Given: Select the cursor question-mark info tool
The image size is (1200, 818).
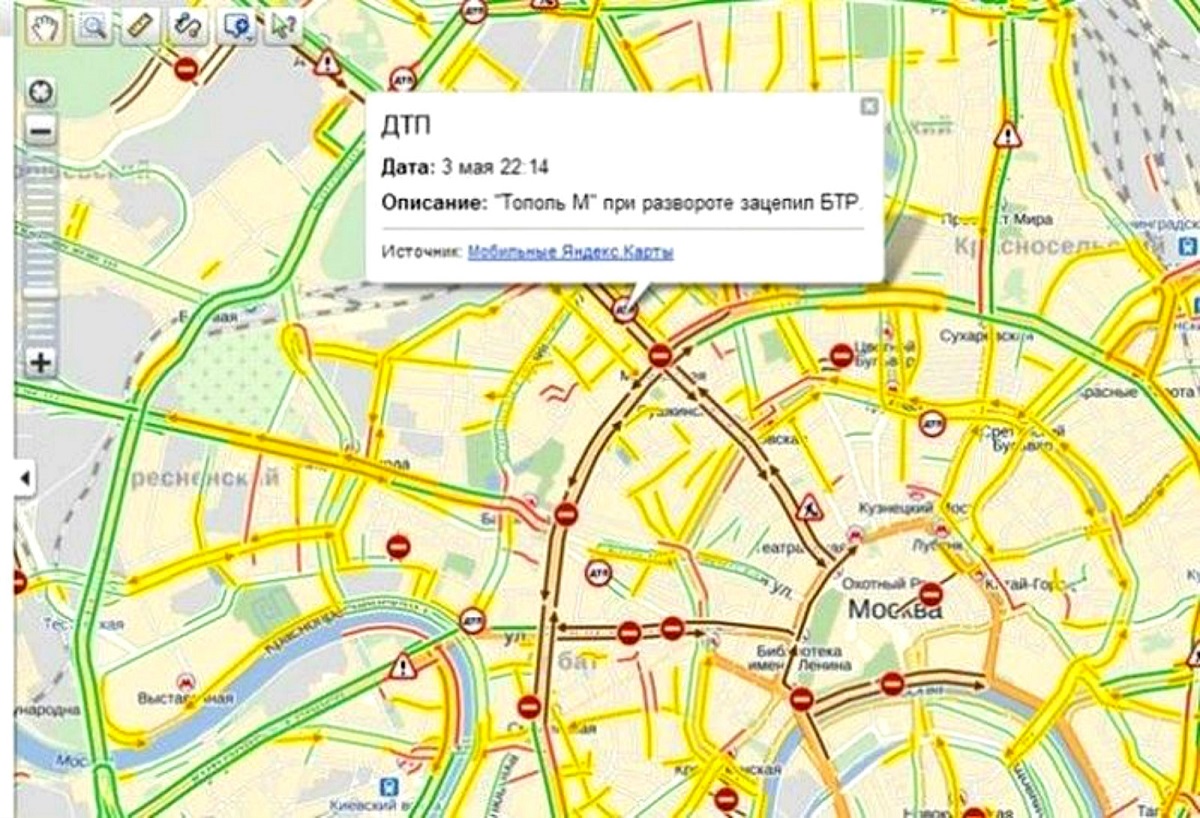Looking at the screenshot, I should (x=284, y=26).
